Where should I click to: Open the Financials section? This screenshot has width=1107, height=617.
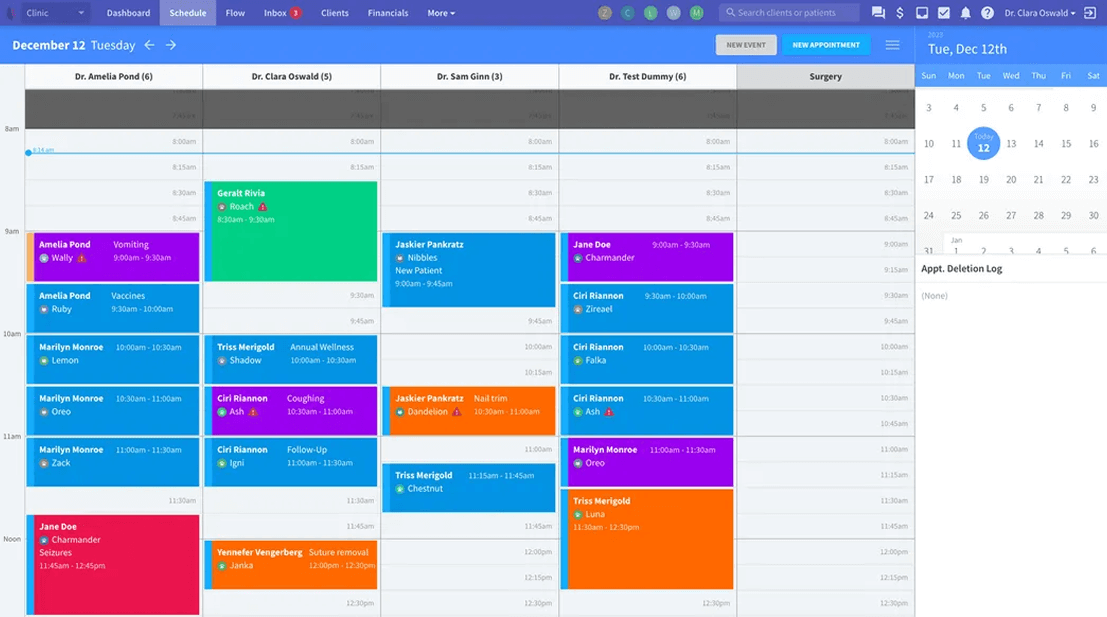click(386, 13)
